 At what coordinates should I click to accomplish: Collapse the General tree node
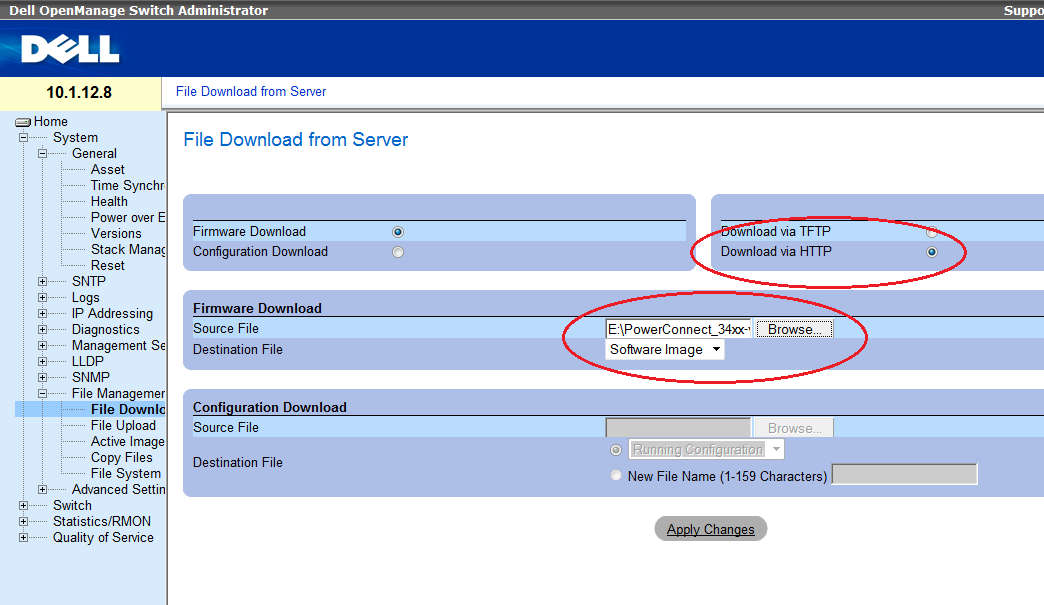43,154
